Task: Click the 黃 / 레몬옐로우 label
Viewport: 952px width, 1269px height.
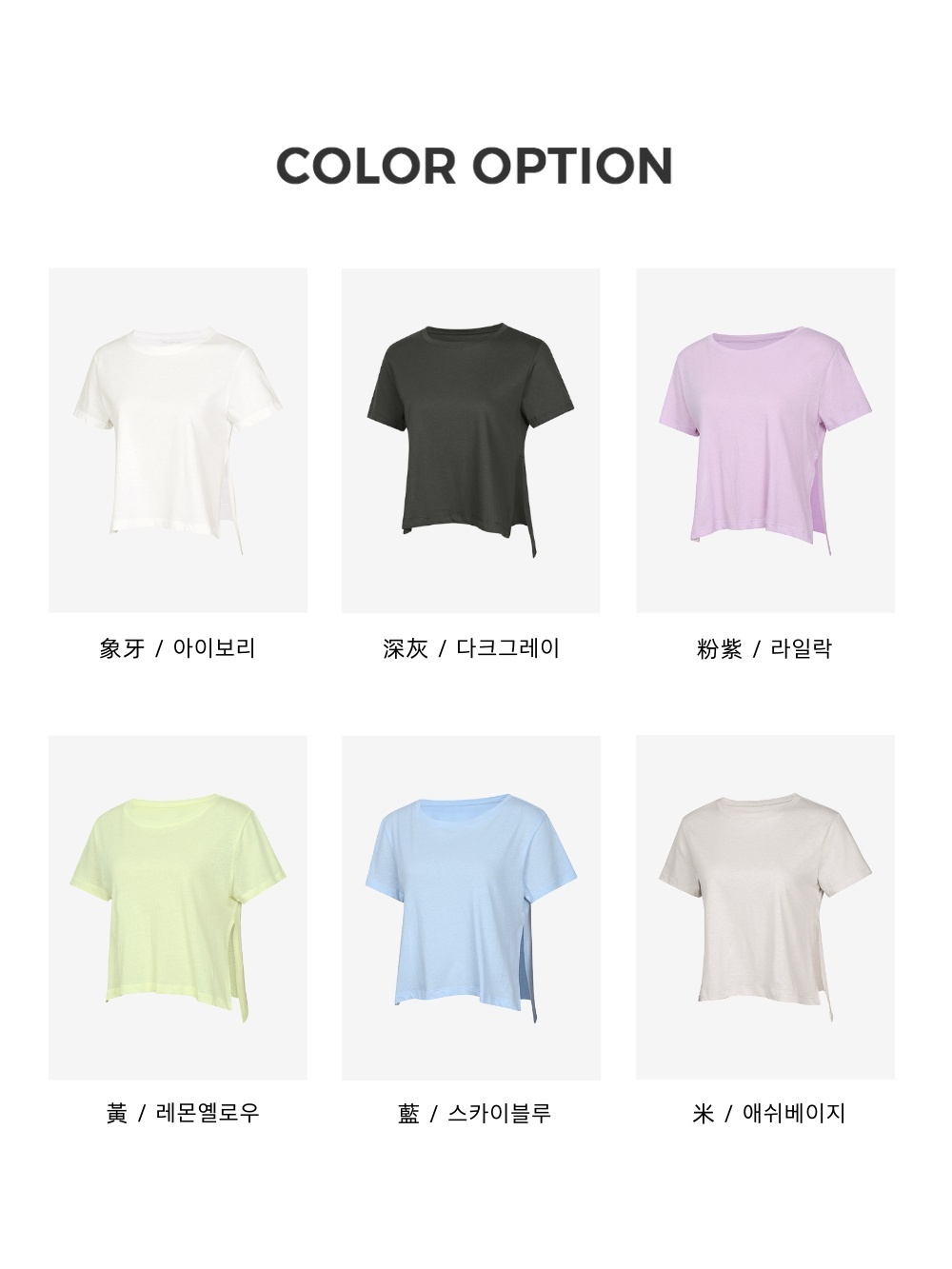Action: (x=182, y=1113)
